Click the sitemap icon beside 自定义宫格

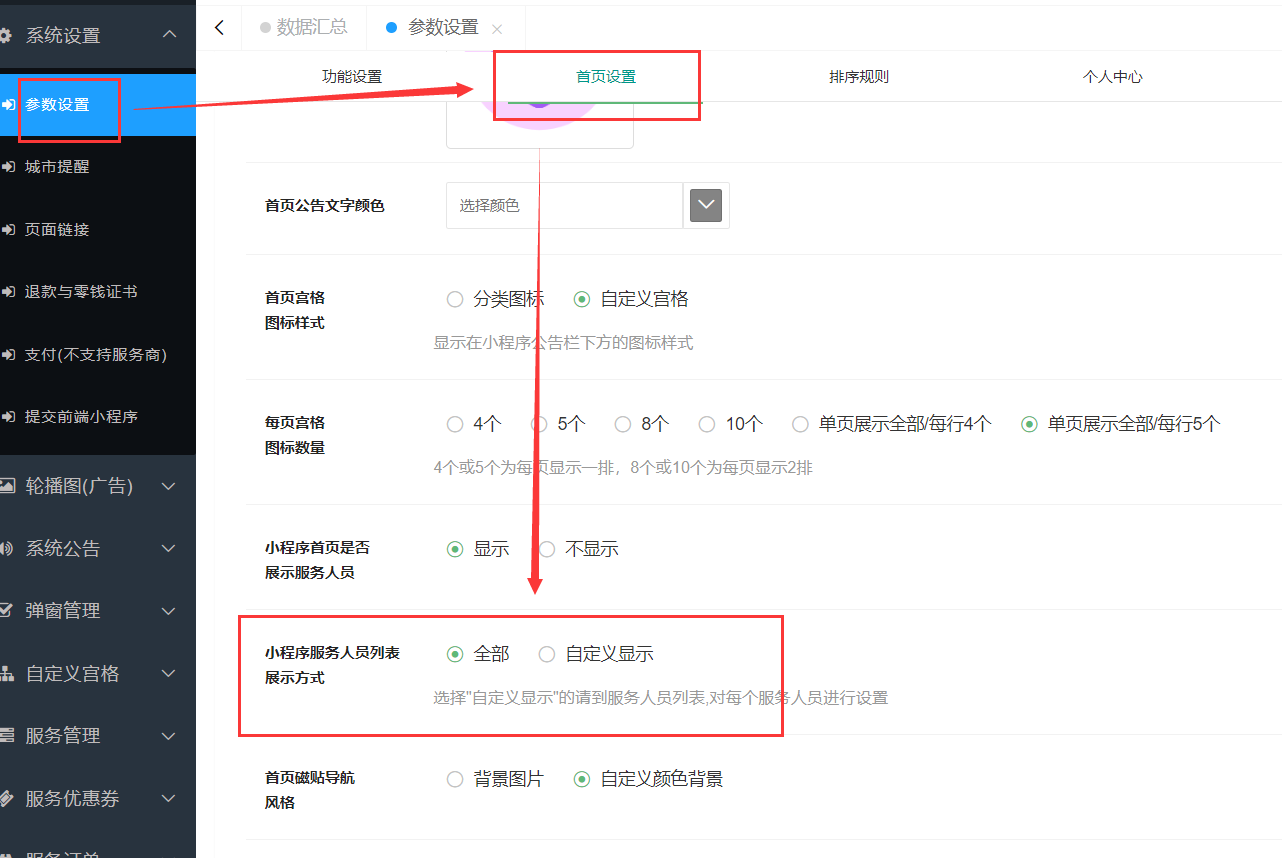(x=7, y=673)
